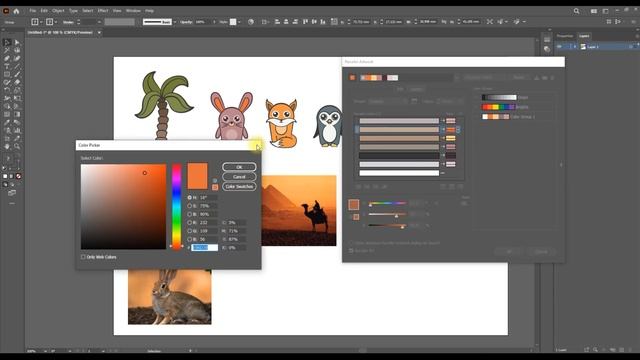The width and height of the screenshot is (640, 360).
Task: Select the Rotate tool
Action: click(x=7, y=90)
